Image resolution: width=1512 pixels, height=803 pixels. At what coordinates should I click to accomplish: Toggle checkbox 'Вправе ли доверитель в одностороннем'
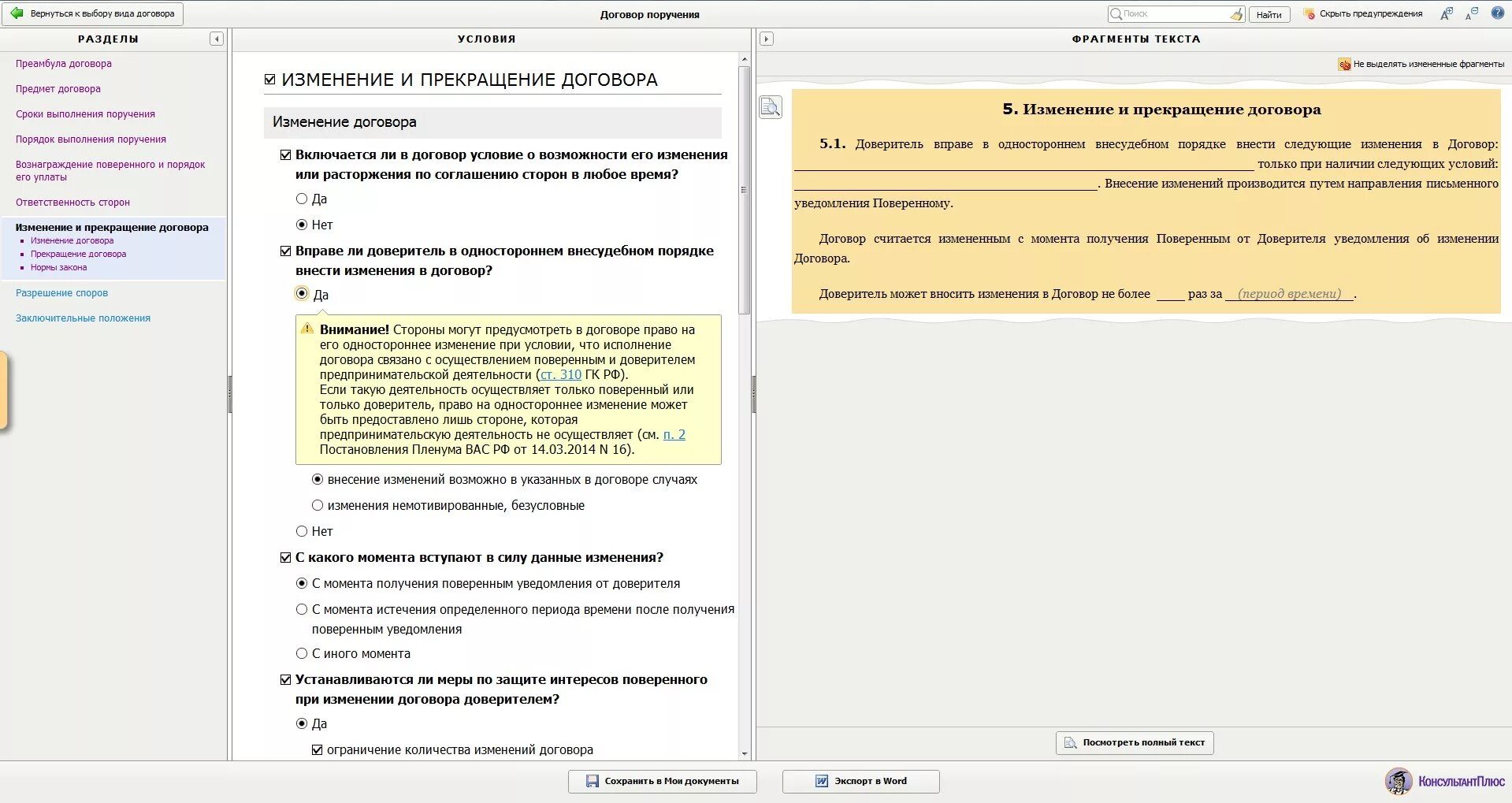(x=286, y=251)
